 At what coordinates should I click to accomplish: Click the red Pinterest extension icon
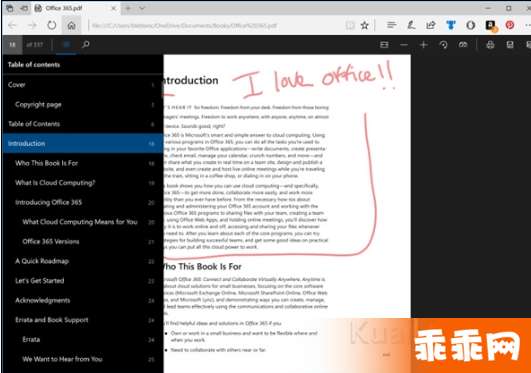pyautogui.click(x=510, y=25)
